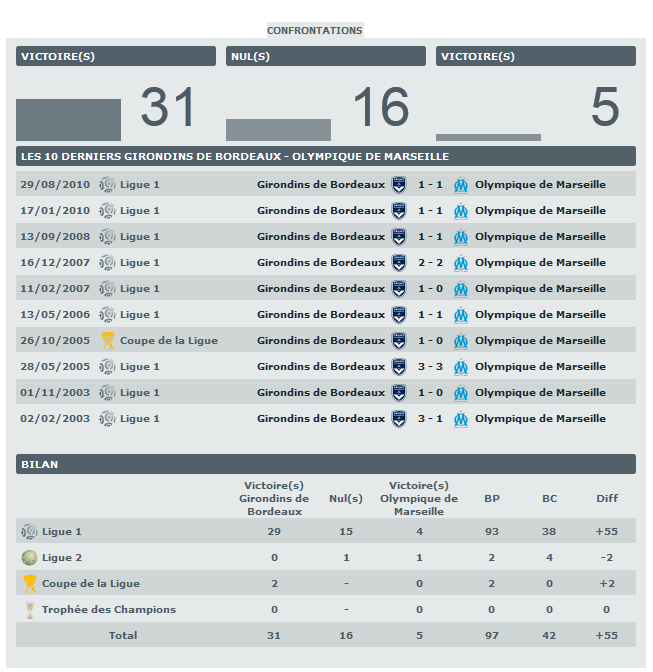Click Coupe de la Ligue label in 26/10/2005 row

coord(168,341)
